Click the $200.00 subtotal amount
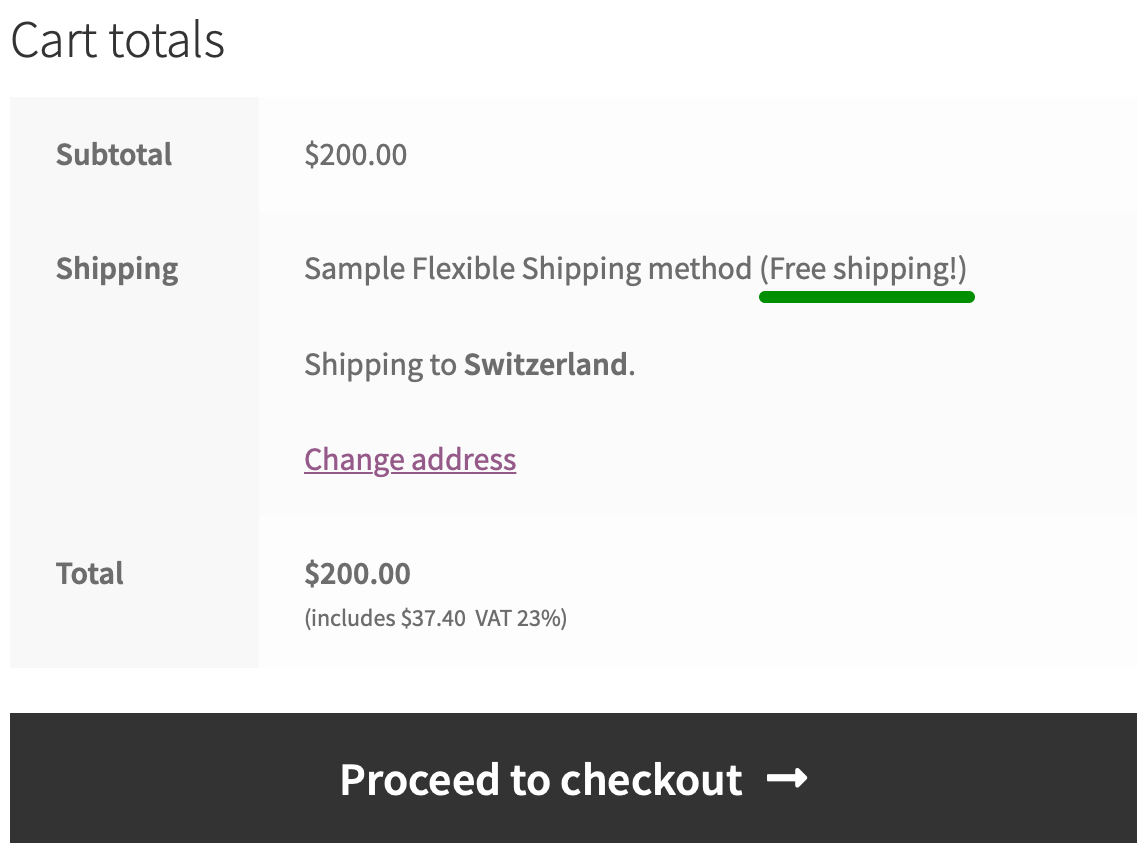 (x=355, y=154)
